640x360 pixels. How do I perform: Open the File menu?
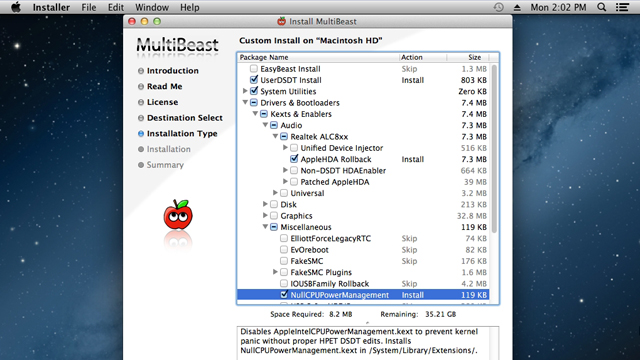(x=89, y=7)
